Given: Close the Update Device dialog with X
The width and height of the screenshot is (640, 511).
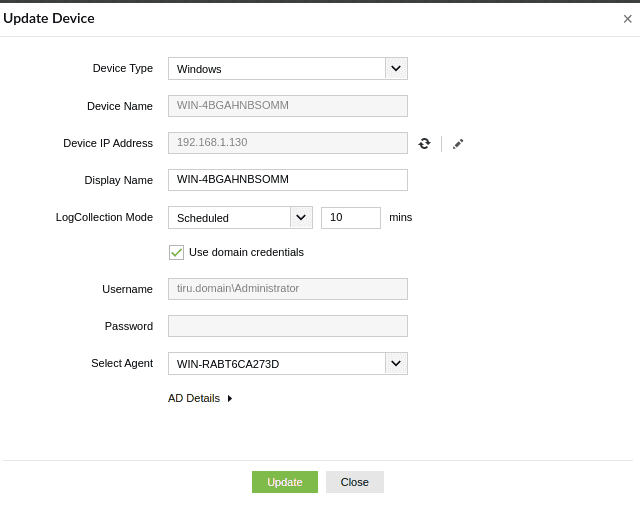Looking at the screenshot, I should 627,19.
